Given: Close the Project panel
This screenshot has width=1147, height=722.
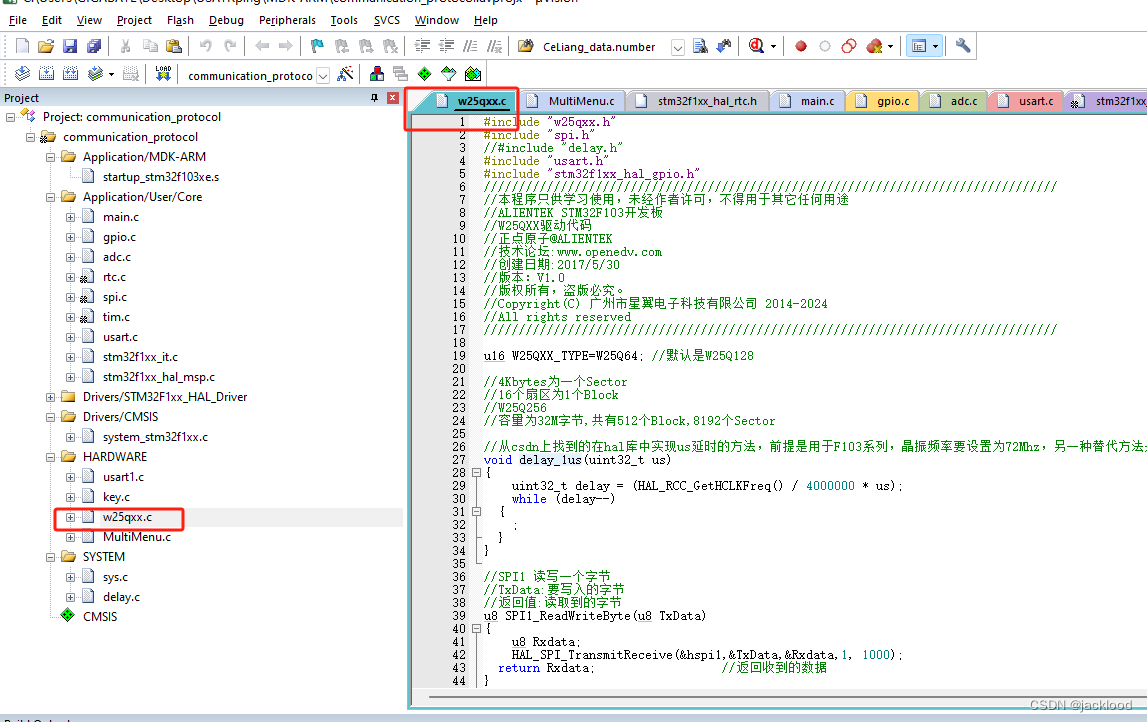Looking at the screenshot, I should coord(393,97).
